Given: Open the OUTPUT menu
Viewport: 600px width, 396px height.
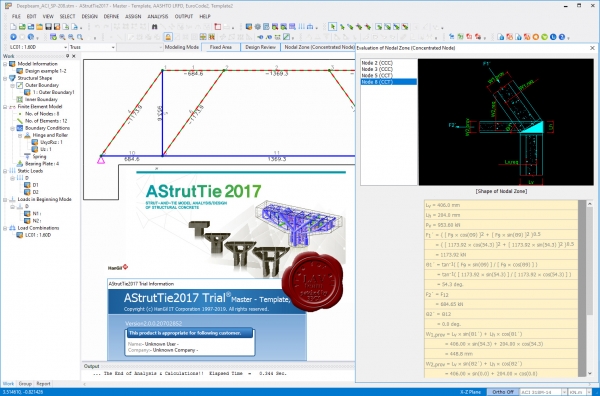Looking at the screenshot, I should click(184, 16).
